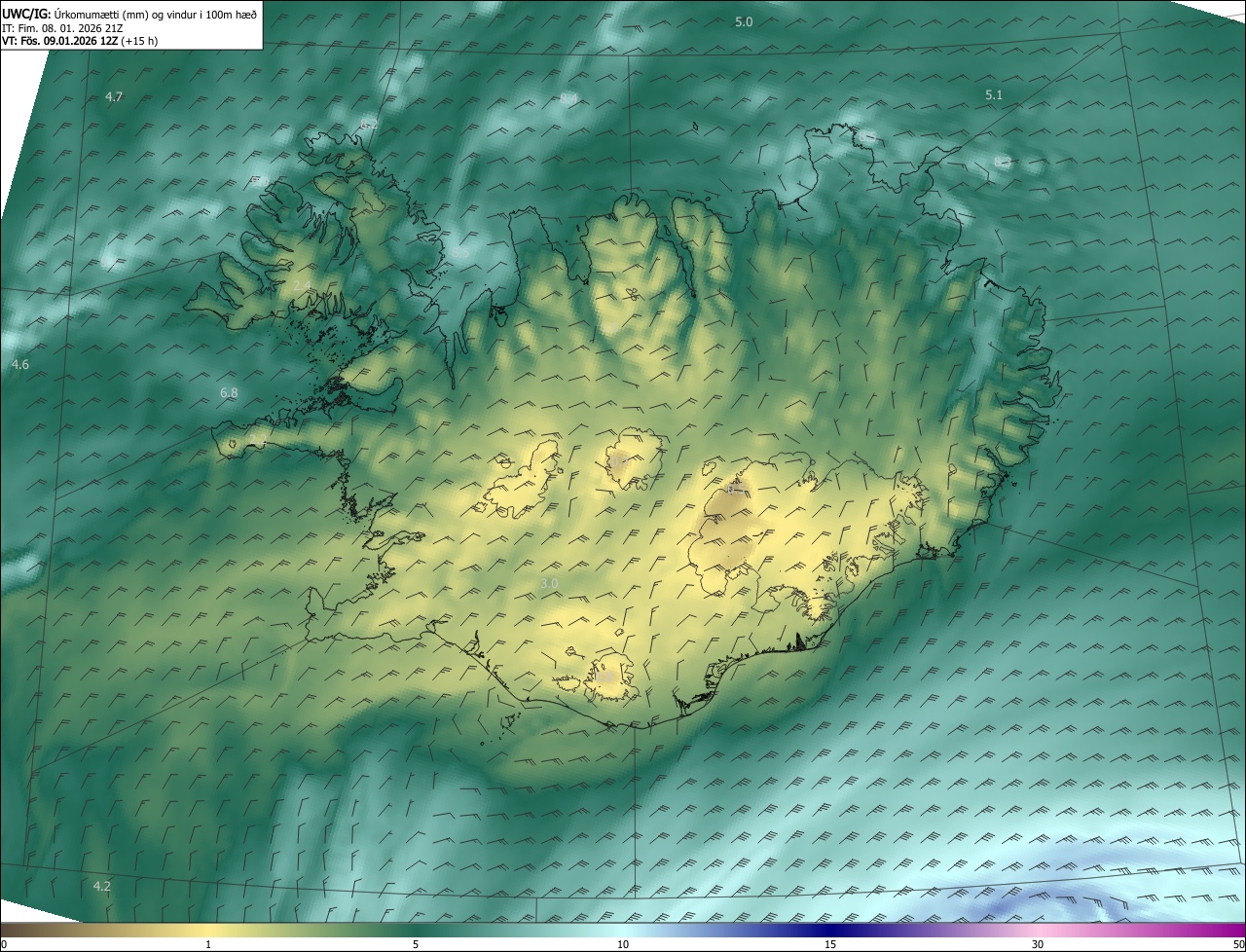
Task: Click the 0.8 value on the southern glacier
Action: point(604,677)
